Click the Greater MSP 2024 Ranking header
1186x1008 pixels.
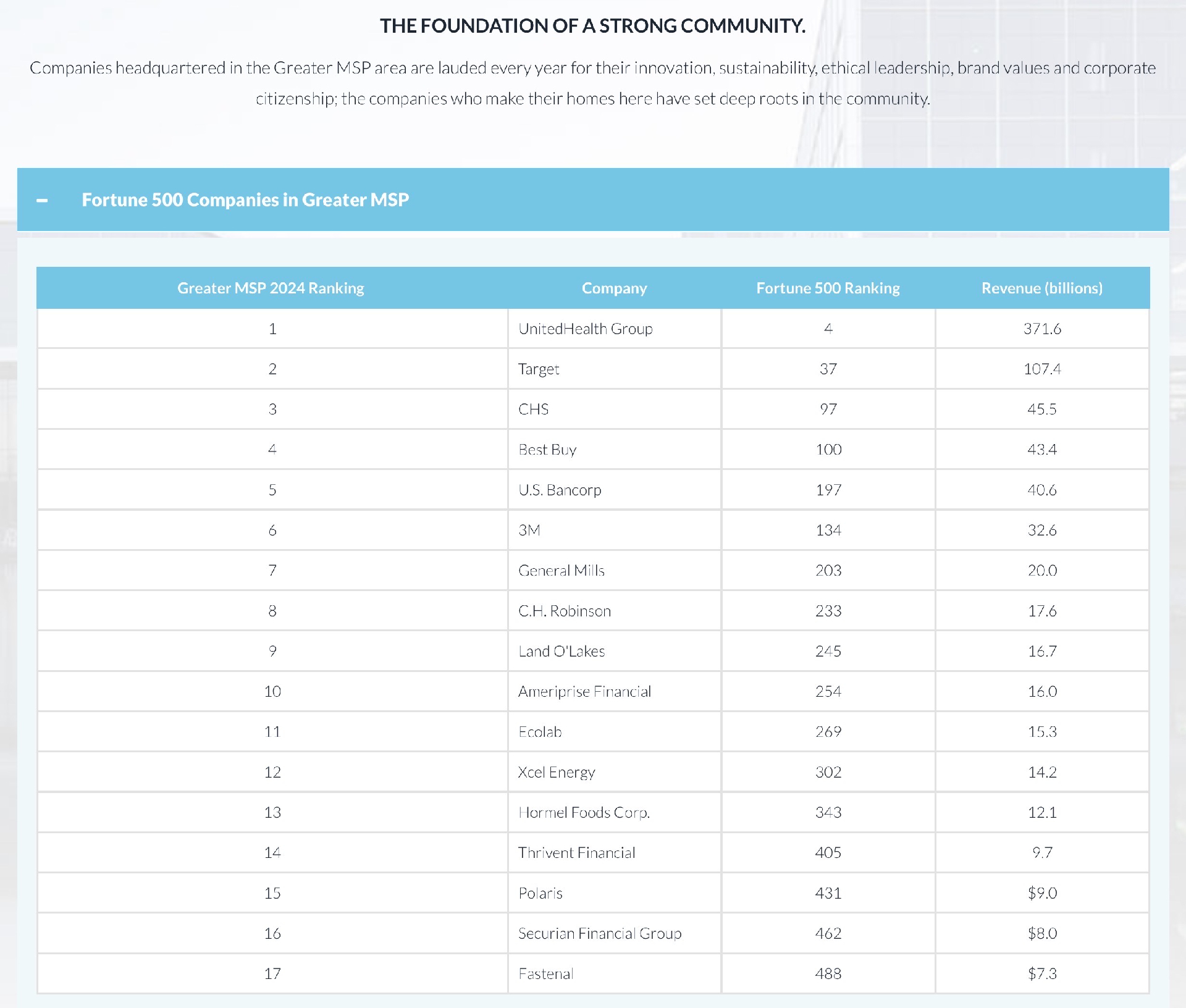[x=271, y=288]
